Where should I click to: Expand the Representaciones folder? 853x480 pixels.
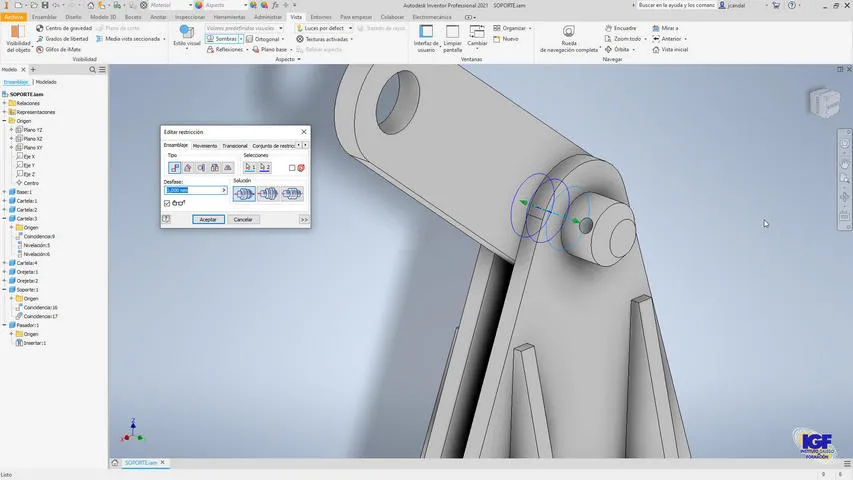tap(4, 112)
